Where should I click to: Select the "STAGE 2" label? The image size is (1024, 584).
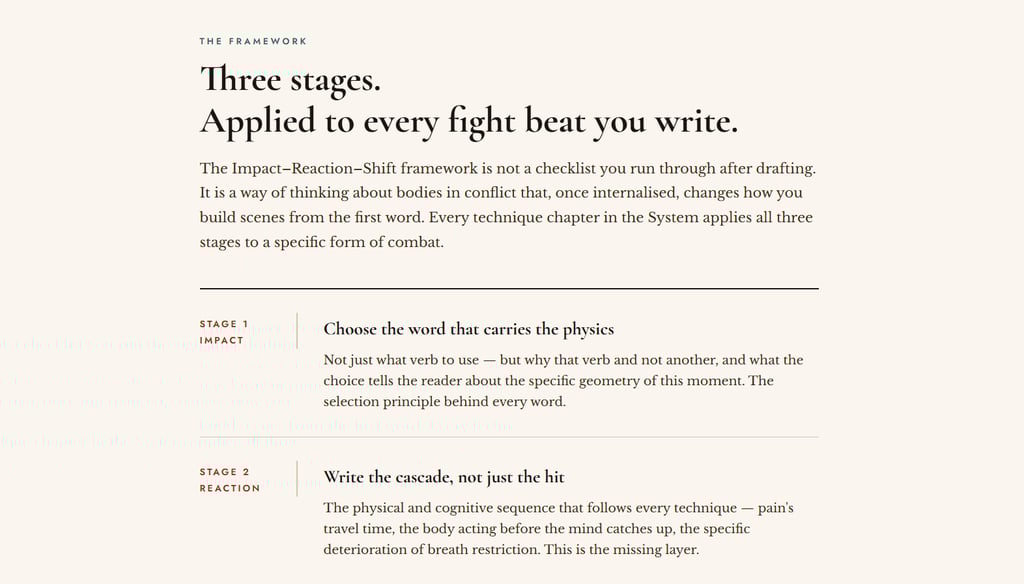click(x=225, y=472)
